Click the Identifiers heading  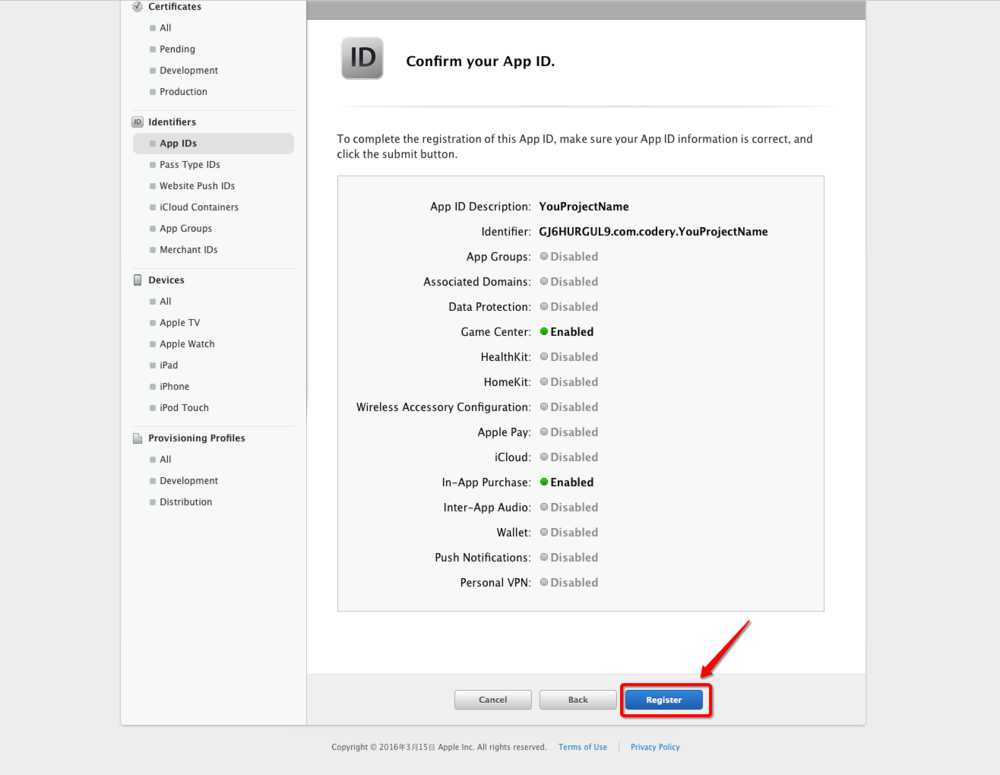[x=172, y=122]
